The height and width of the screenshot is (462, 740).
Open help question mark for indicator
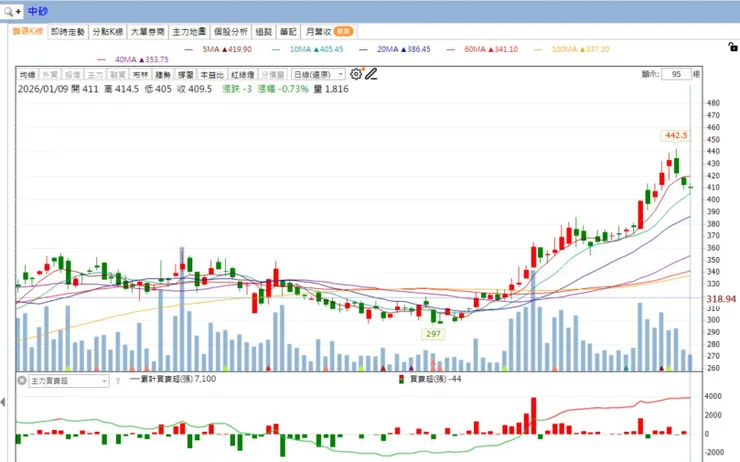point(118,381)
